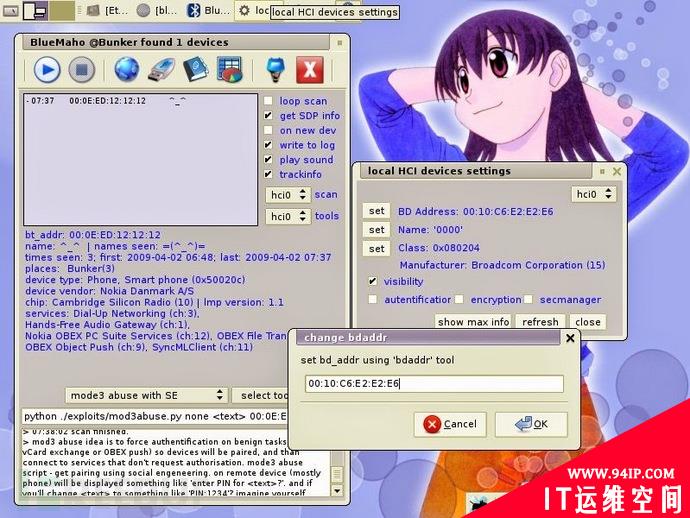Toggle the trackinfo checkbox
This screenshot has height=518, width=690.
click(268, 174)
